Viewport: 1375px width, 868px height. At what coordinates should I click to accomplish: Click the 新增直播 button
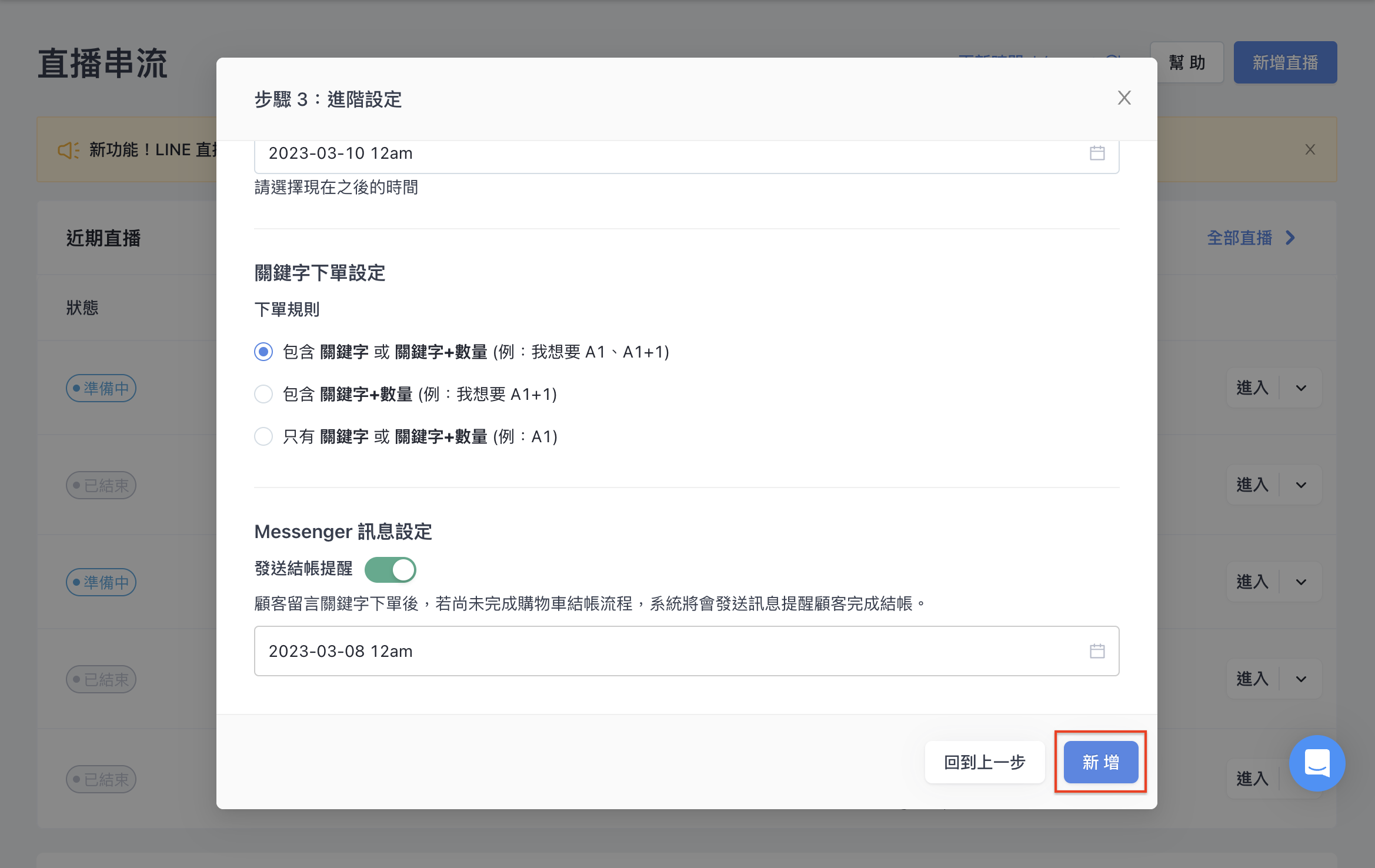(x=1285, y=62)
